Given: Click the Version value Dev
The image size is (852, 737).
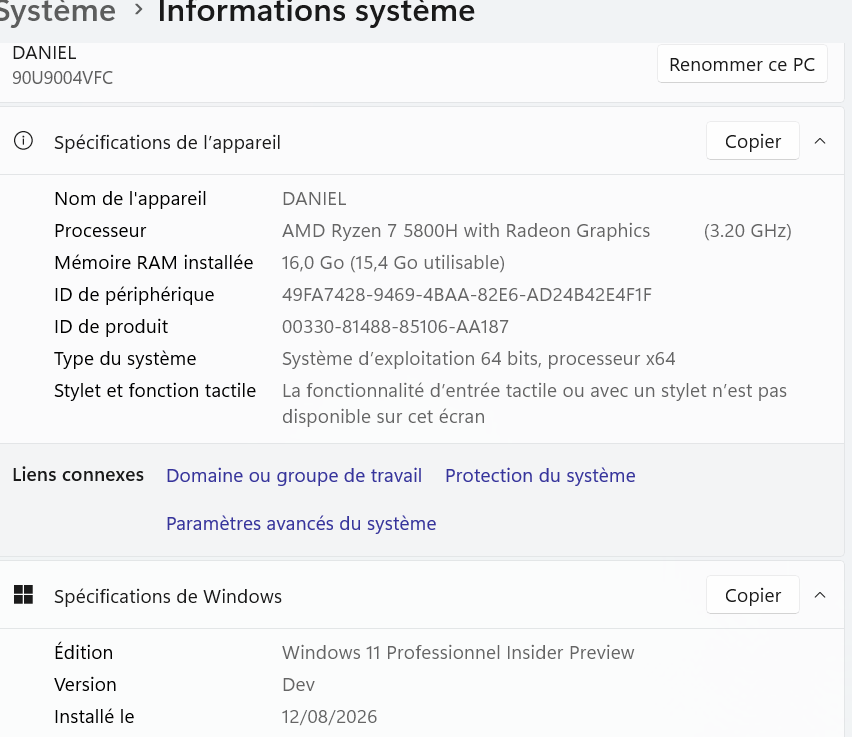Looking at the screenshot, I should (x=298, y=684).
